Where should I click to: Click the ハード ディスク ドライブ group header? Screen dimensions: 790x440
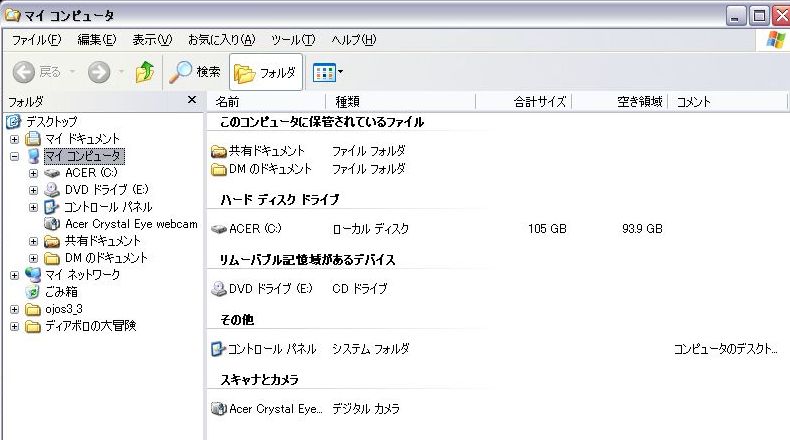point(280,200)
